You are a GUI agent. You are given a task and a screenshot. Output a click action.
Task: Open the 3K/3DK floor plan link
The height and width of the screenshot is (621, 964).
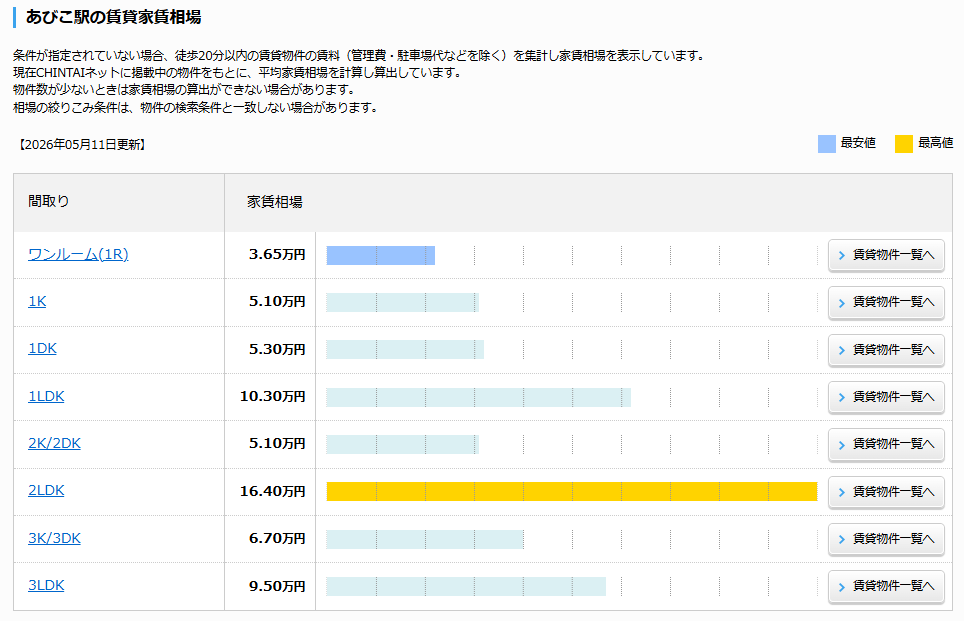tap(54, 538)
